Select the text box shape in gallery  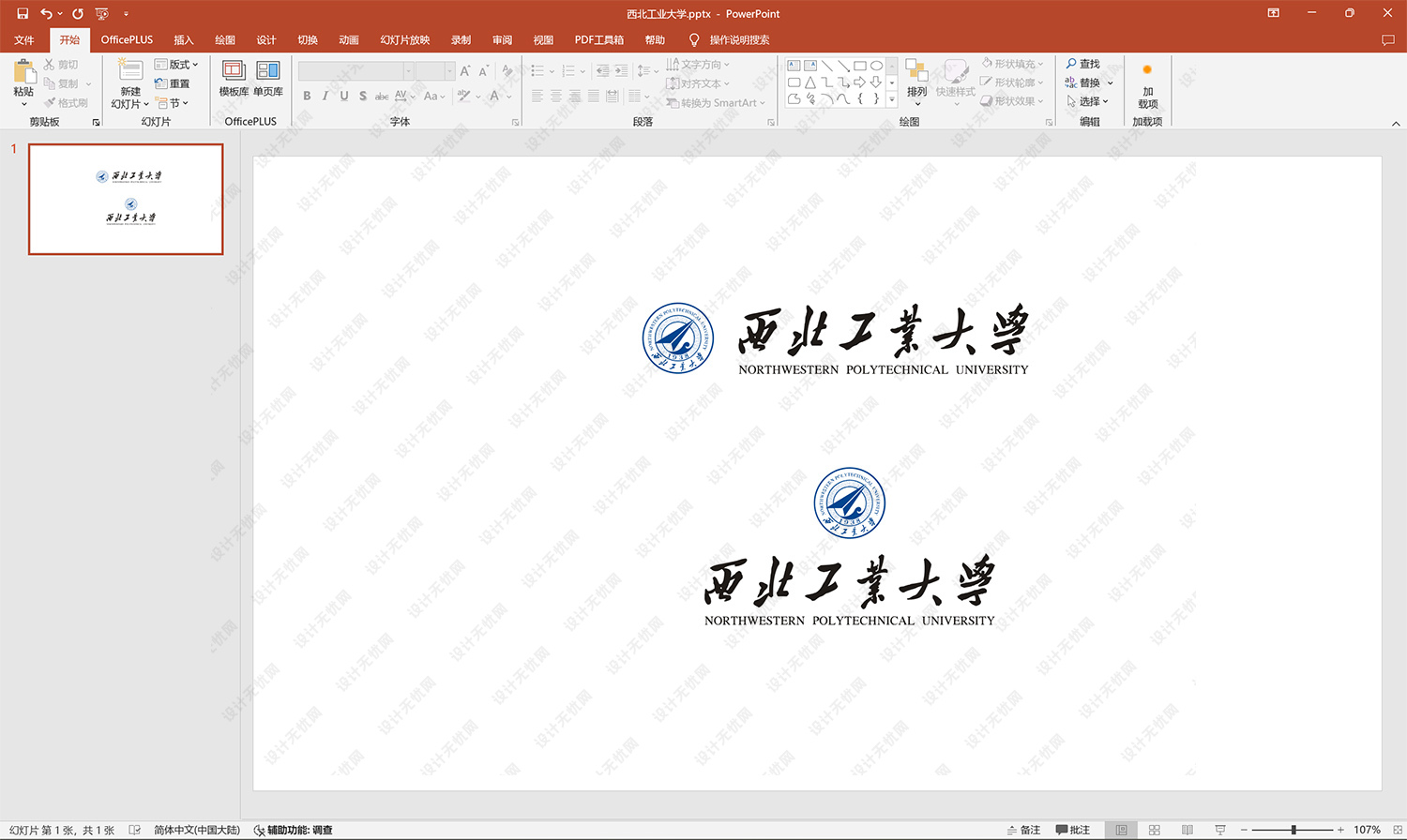click(794, 66)
